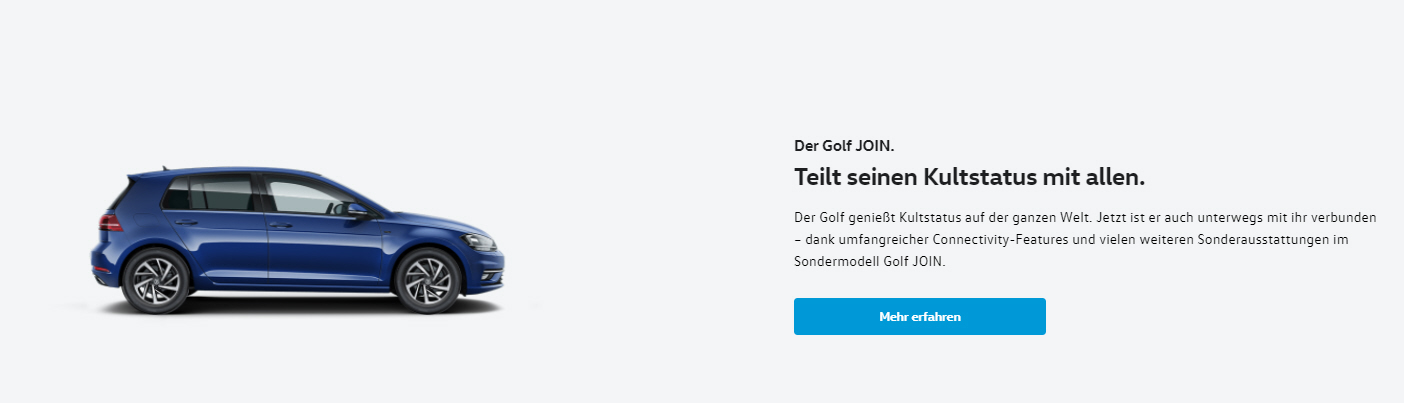Screen dimensions: 1404x403
Task: Click the roof antenna on the Golf
Action: click(x=165, y=167)
